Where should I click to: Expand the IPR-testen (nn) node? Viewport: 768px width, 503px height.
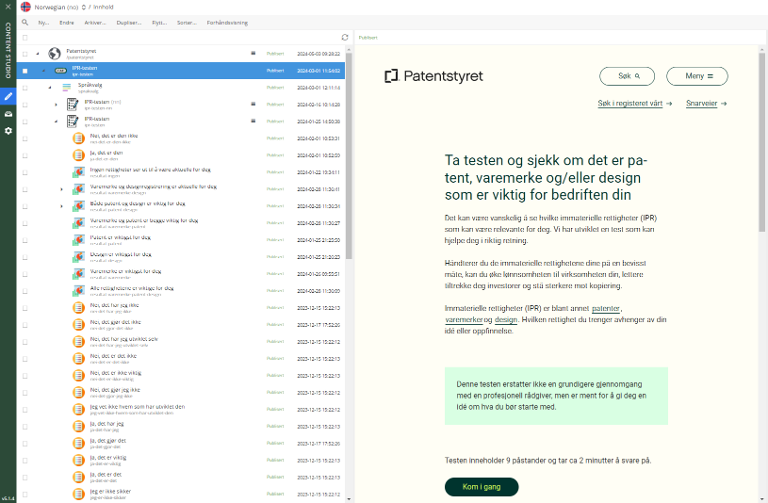tap(55, 104)
